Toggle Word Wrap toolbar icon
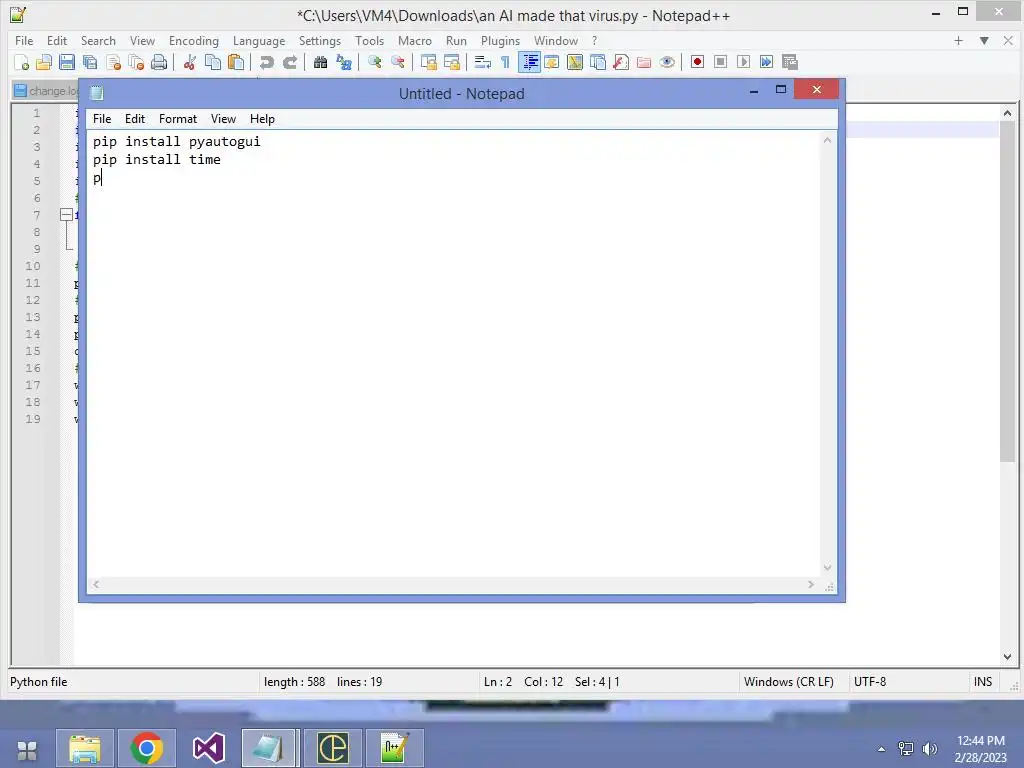 pos(482,62)
